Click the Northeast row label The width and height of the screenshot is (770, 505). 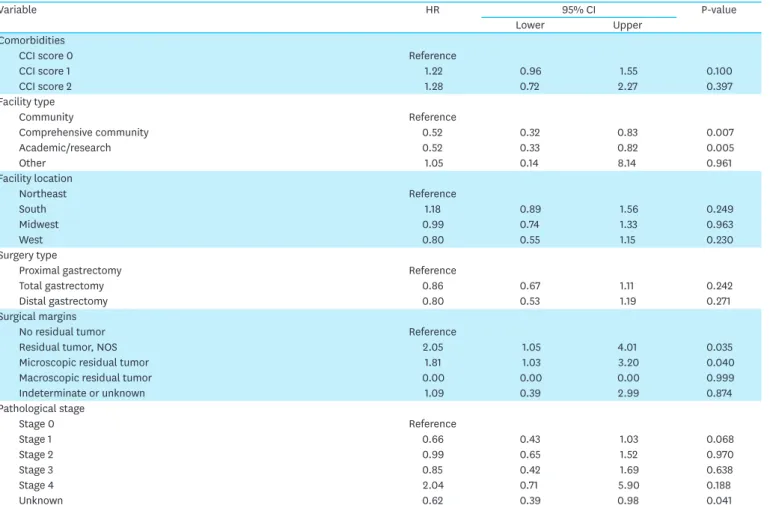[43, 194]
